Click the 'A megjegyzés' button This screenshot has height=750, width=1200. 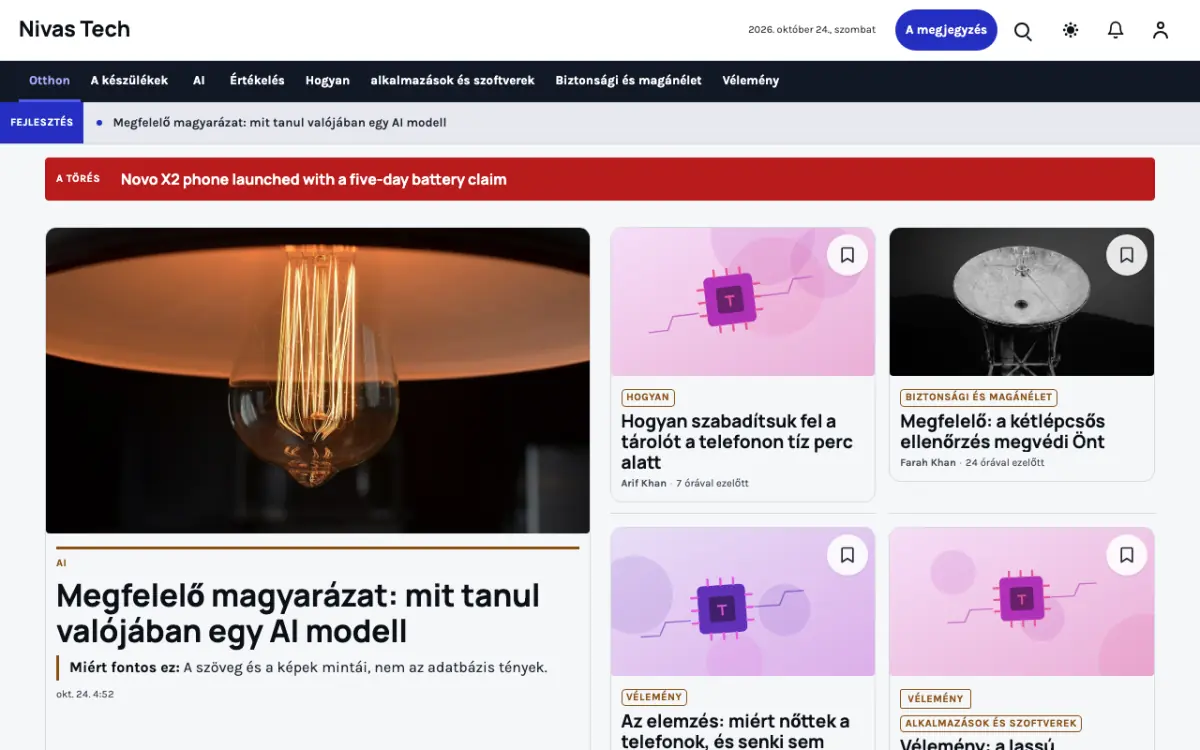[x=946, y=30]
